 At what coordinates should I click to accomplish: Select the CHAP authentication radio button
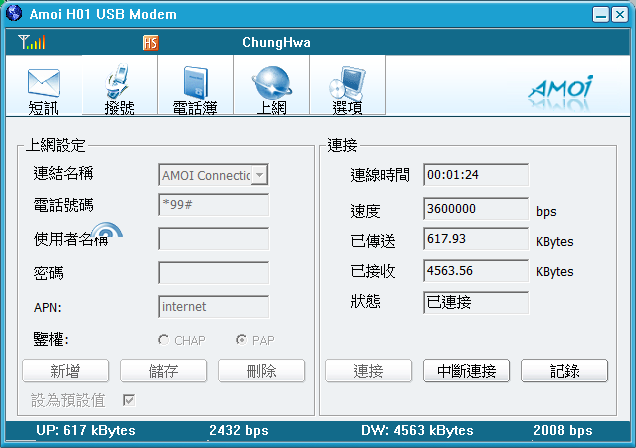click(x=163, y=340)
